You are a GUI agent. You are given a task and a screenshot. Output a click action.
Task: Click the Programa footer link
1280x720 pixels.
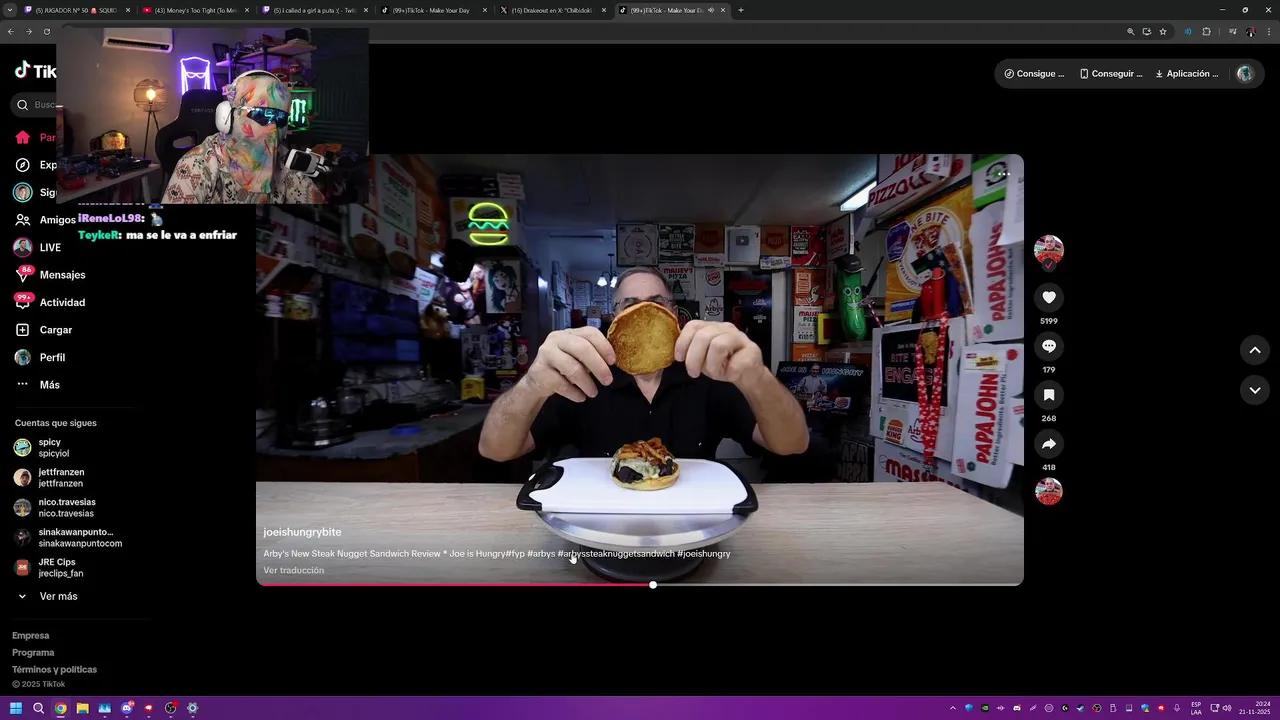click(x=33, y=653)
